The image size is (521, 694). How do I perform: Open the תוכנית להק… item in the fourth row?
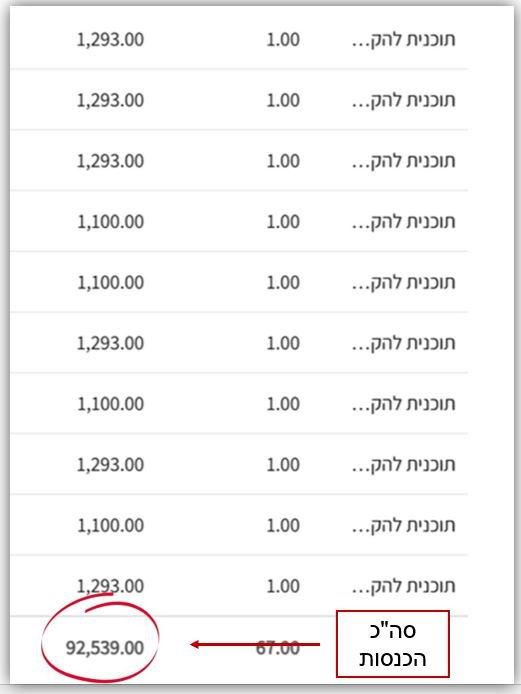[404, 221]
